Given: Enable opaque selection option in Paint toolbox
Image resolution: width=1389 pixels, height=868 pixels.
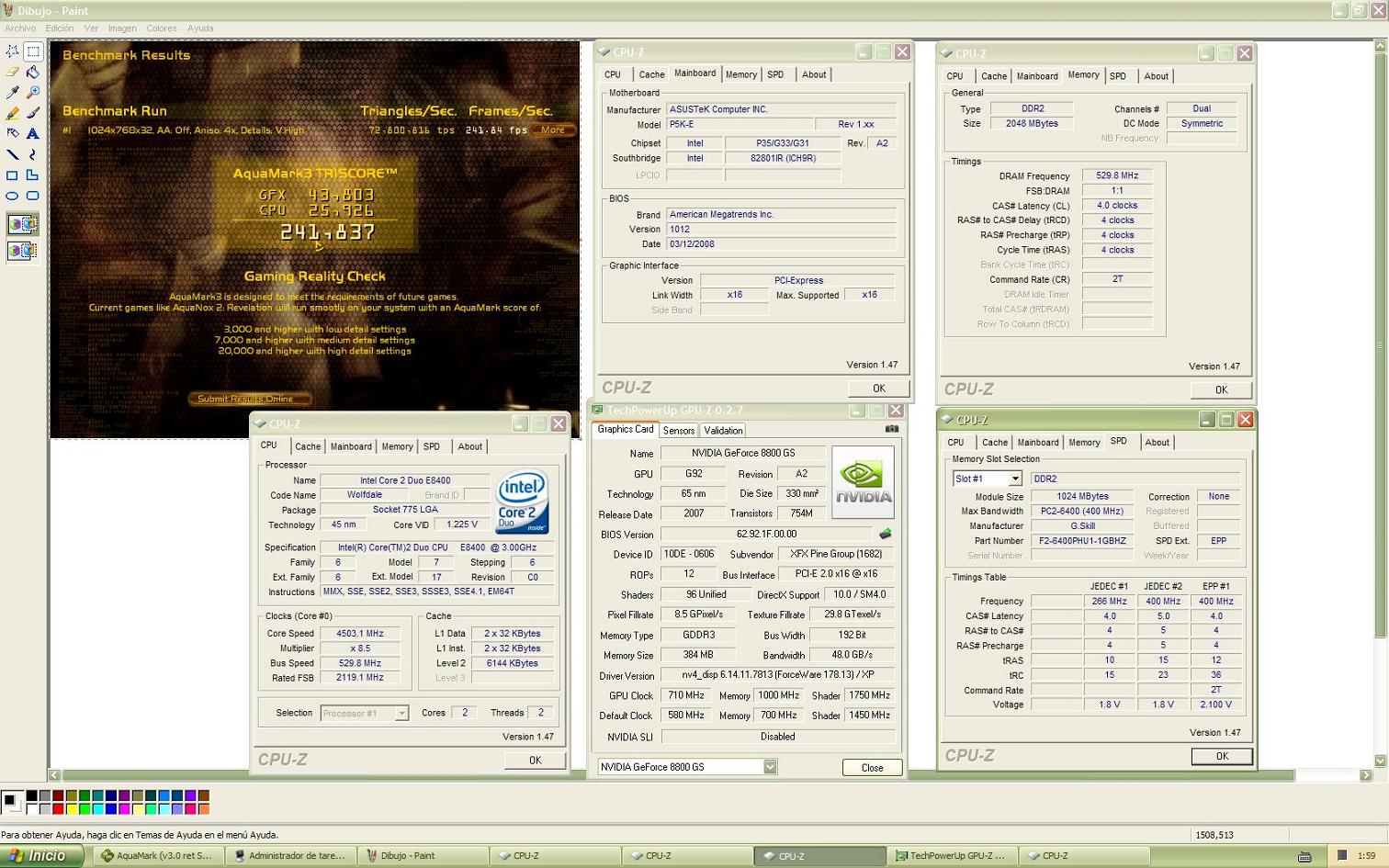Looking at the screenshot, I should 23,224.
